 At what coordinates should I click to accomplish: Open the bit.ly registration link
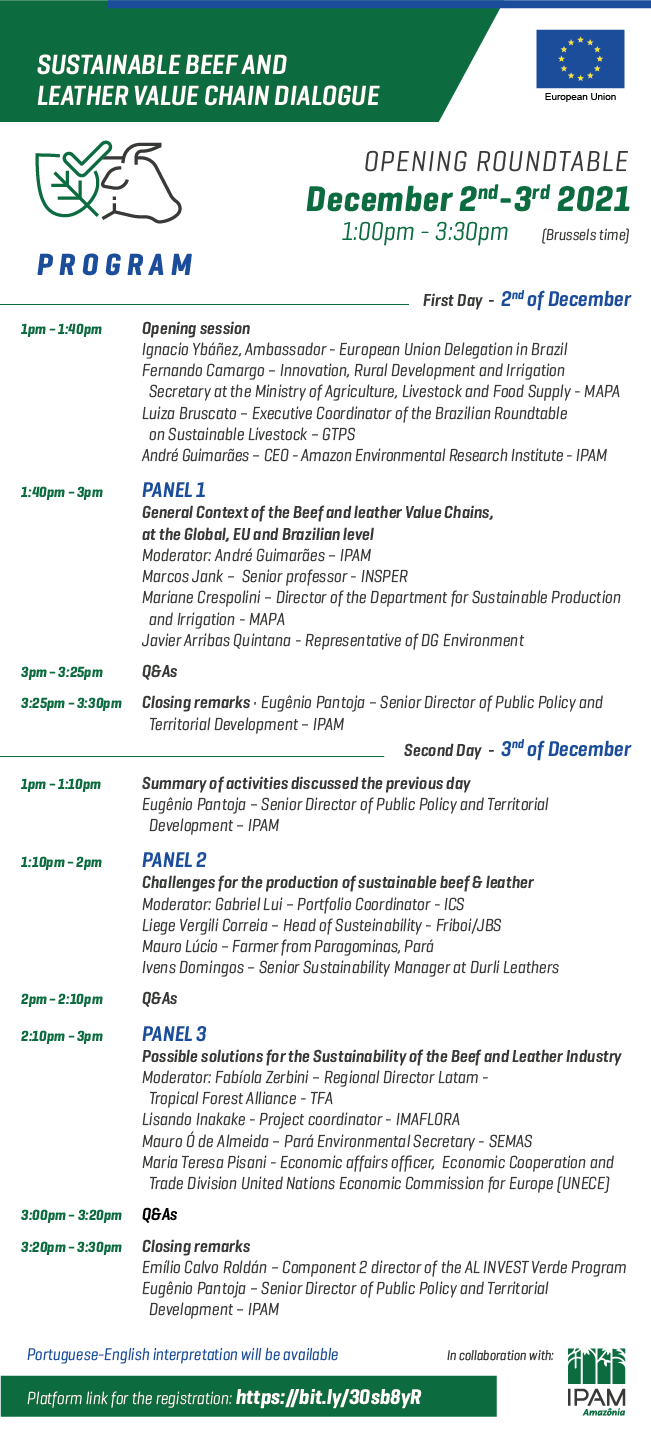pos(328,1397)
